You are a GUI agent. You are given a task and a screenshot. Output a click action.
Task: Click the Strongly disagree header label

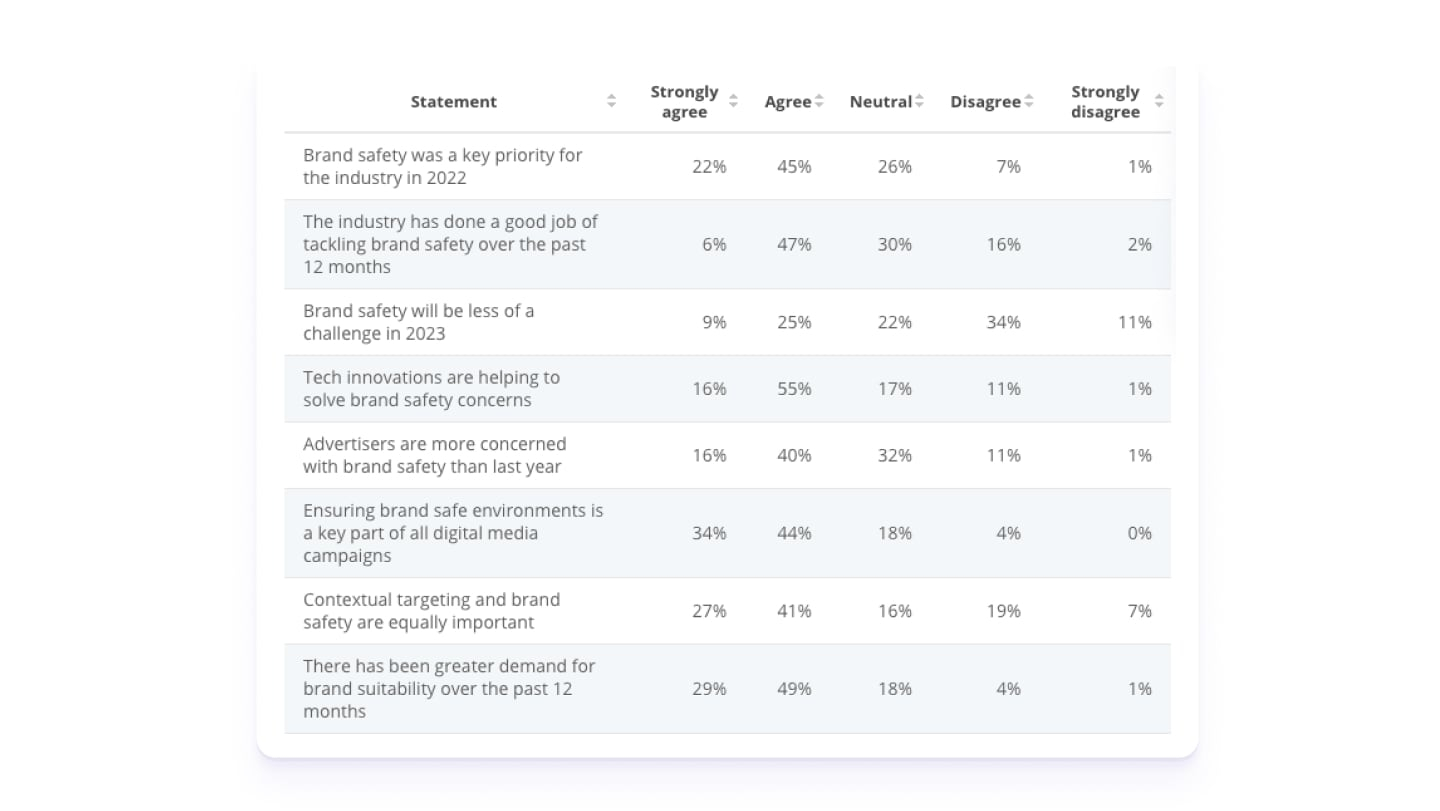(x=1105, y=101)
